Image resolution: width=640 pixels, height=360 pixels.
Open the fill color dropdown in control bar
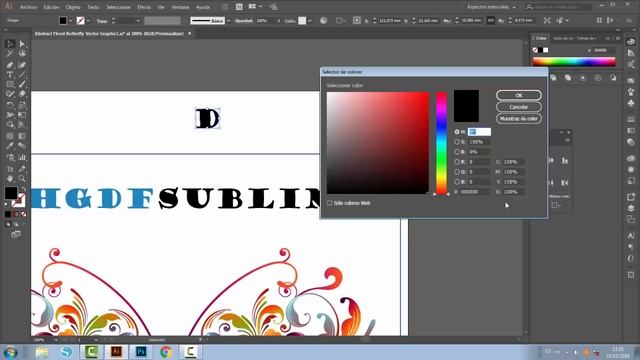pos(70,20)
